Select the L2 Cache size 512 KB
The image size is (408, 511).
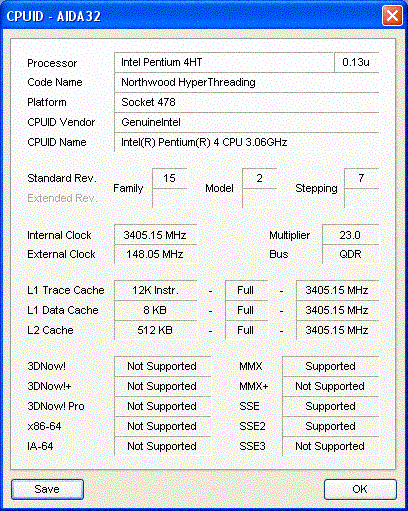[155, 330]
